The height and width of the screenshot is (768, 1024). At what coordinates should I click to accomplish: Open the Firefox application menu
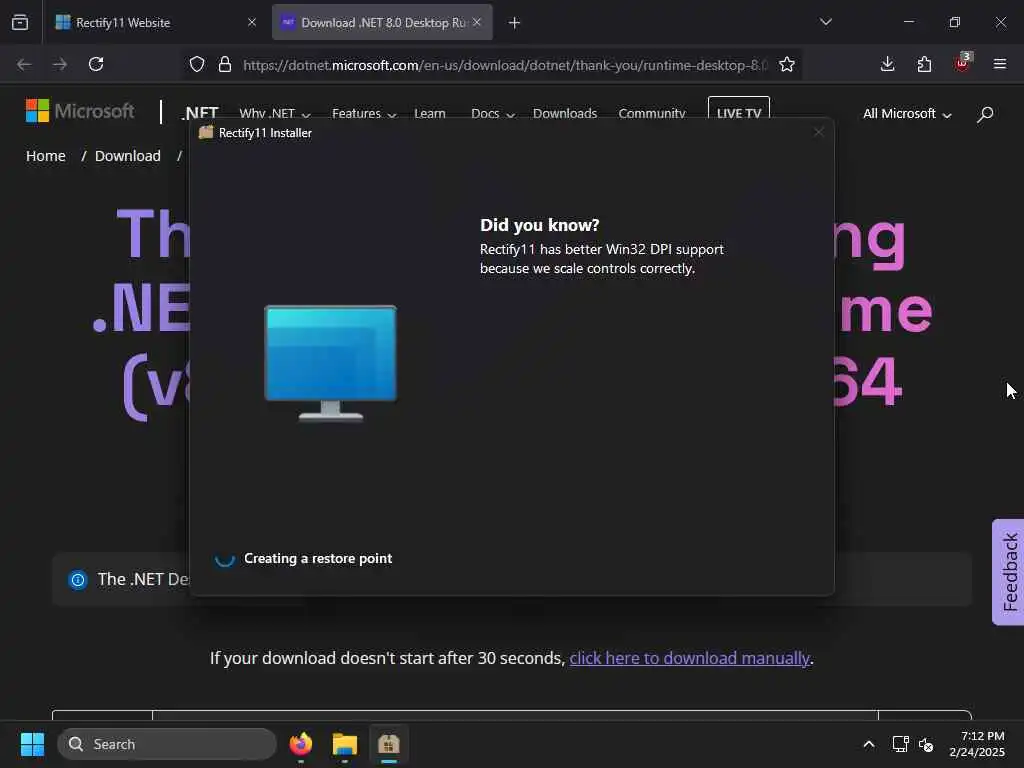pyautogui.click(x=999, y=64)
